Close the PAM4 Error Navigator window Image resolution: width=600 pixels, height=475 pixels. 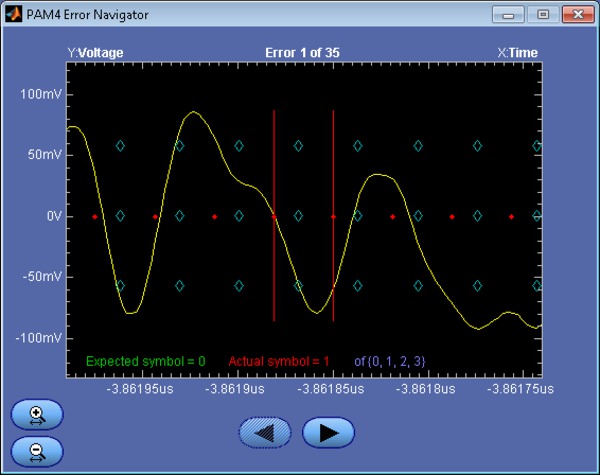point(576,15)
